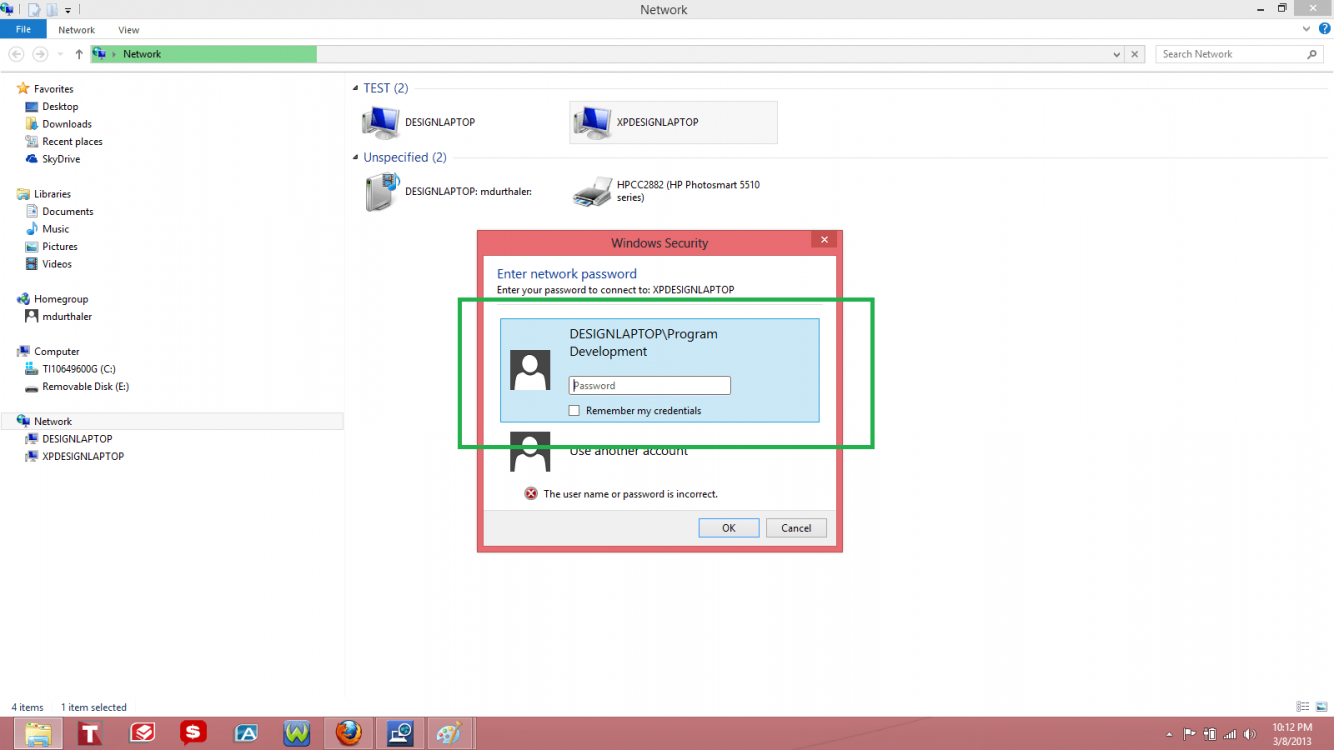
Task: Click the Forward navigation arrow
Action: 40,54
